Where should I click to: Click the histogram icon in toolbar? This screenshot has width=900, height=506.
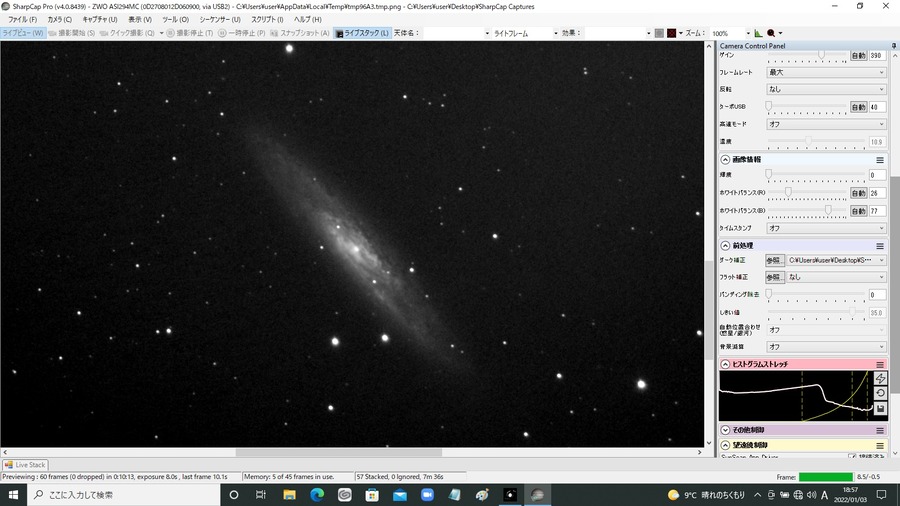pyautogui.click(x=758, y=33)
